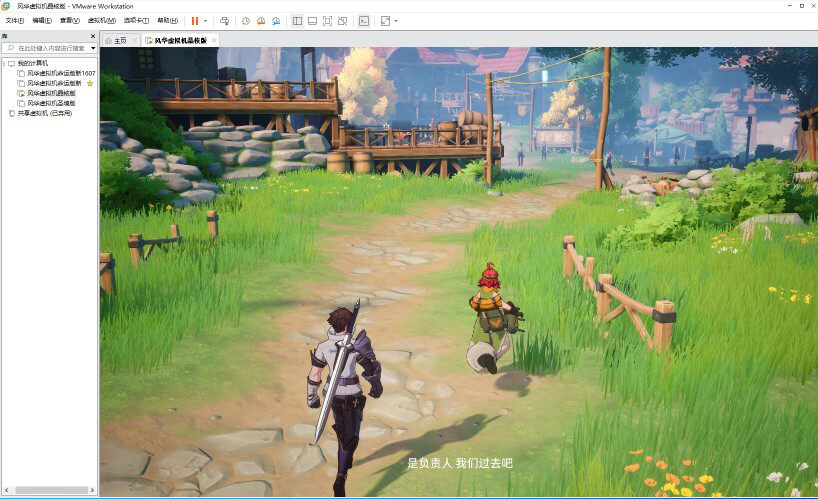
Task: Toggle the library sidebar view button
Action: pos(297,21)
